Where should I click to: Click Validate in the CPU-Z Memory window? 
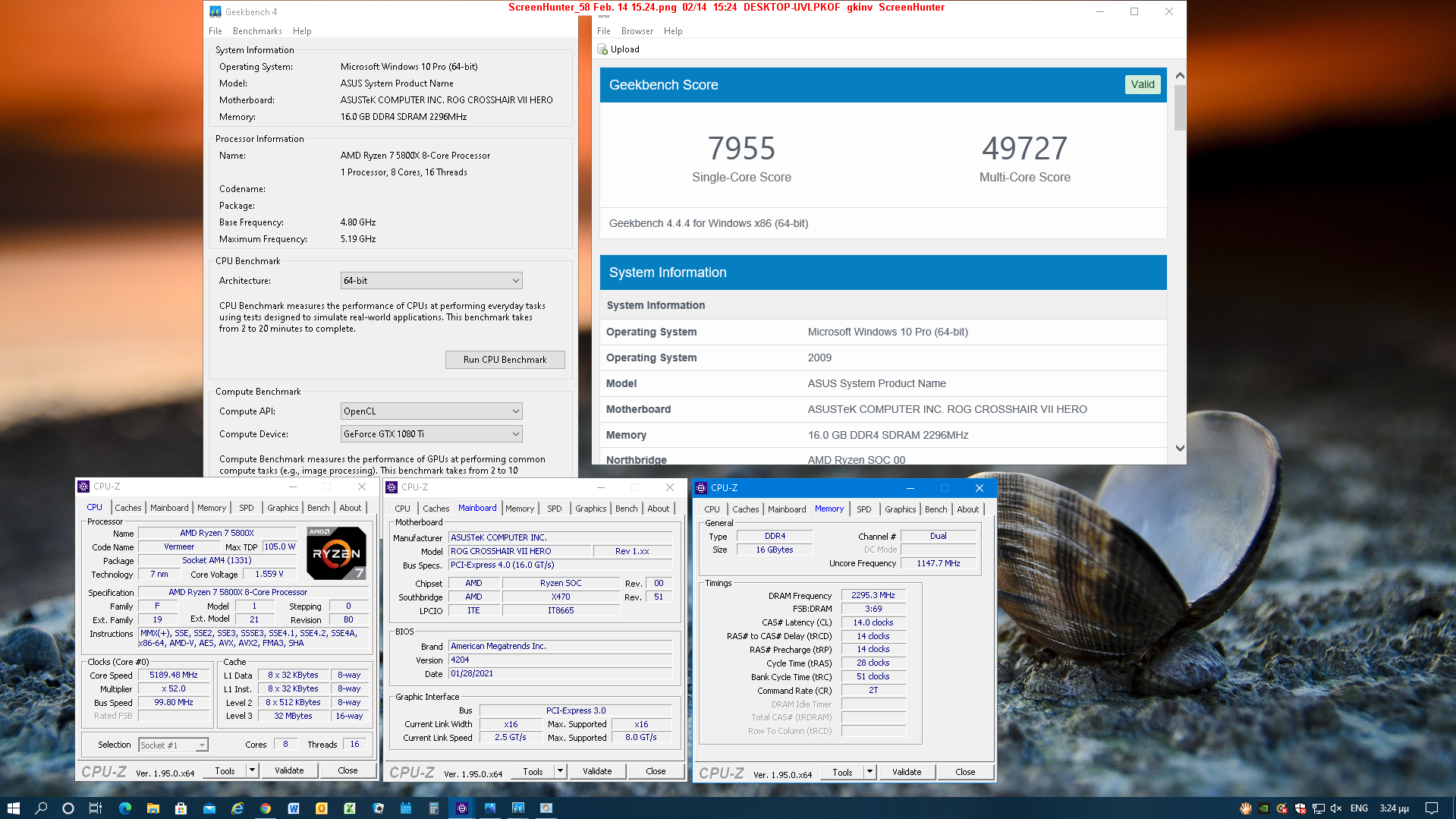907,772
